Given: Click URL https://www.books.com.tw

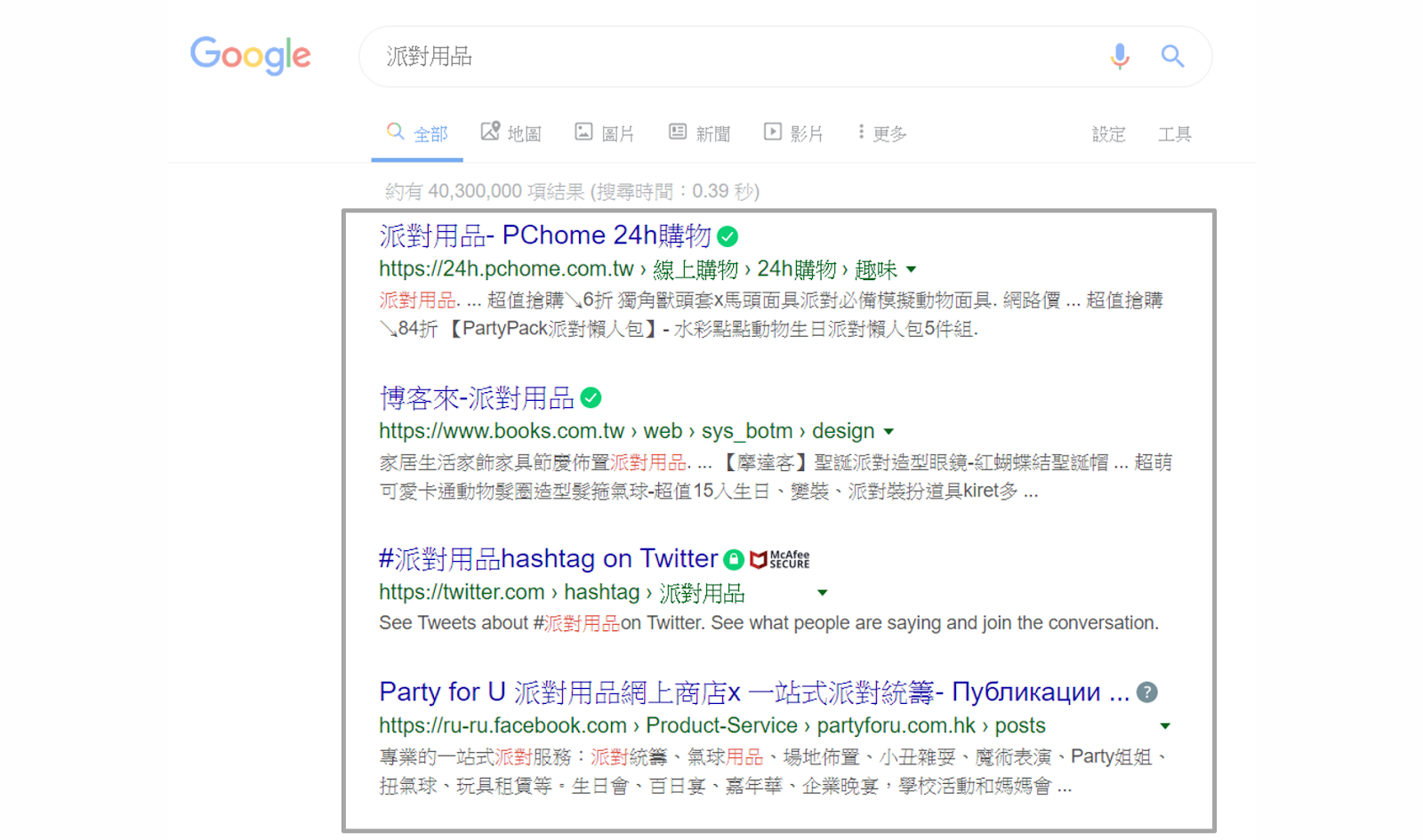Looking at the screenshot, I should 502,431.
